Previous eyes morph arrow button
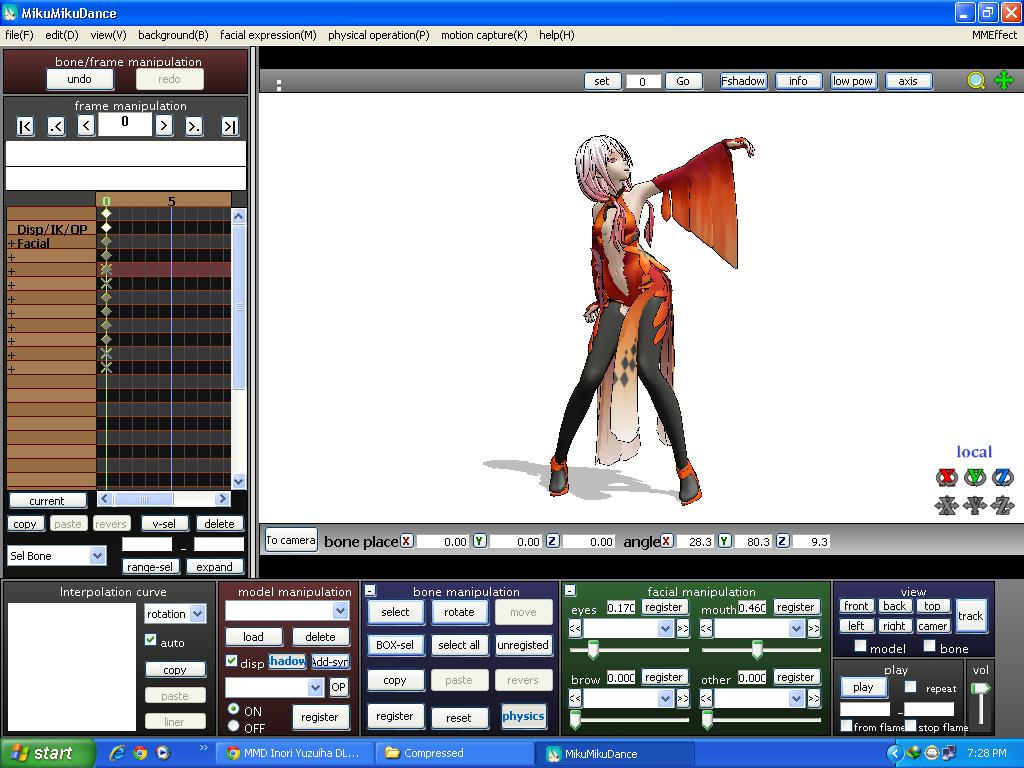Viewport: 1024px width, 768px height. pos(575,628)
